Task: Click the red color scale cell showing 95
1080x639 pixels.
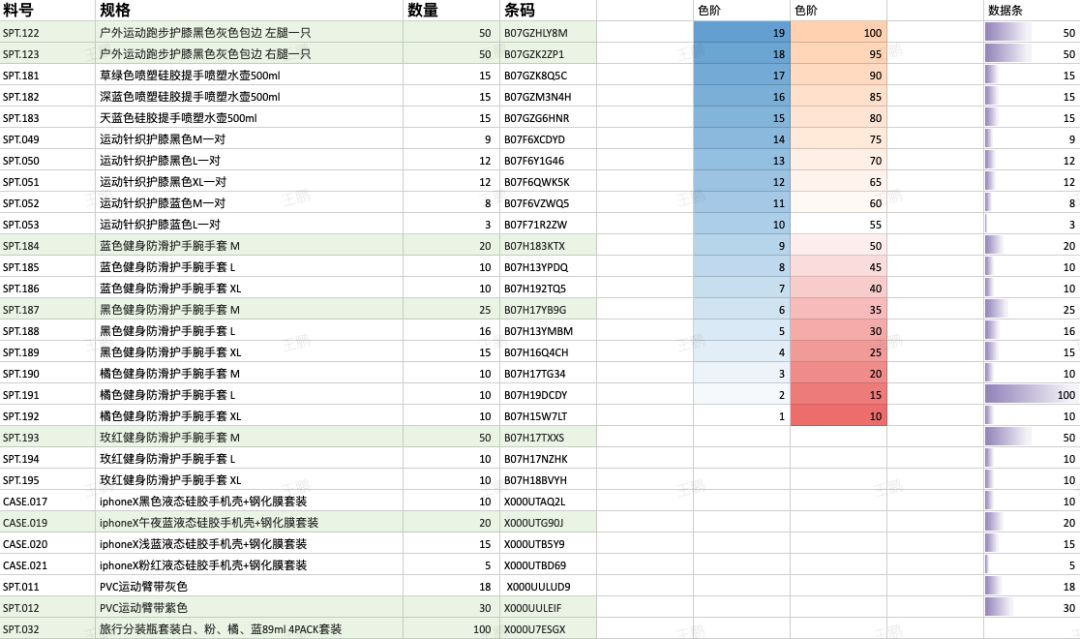Action: point(838,54)
